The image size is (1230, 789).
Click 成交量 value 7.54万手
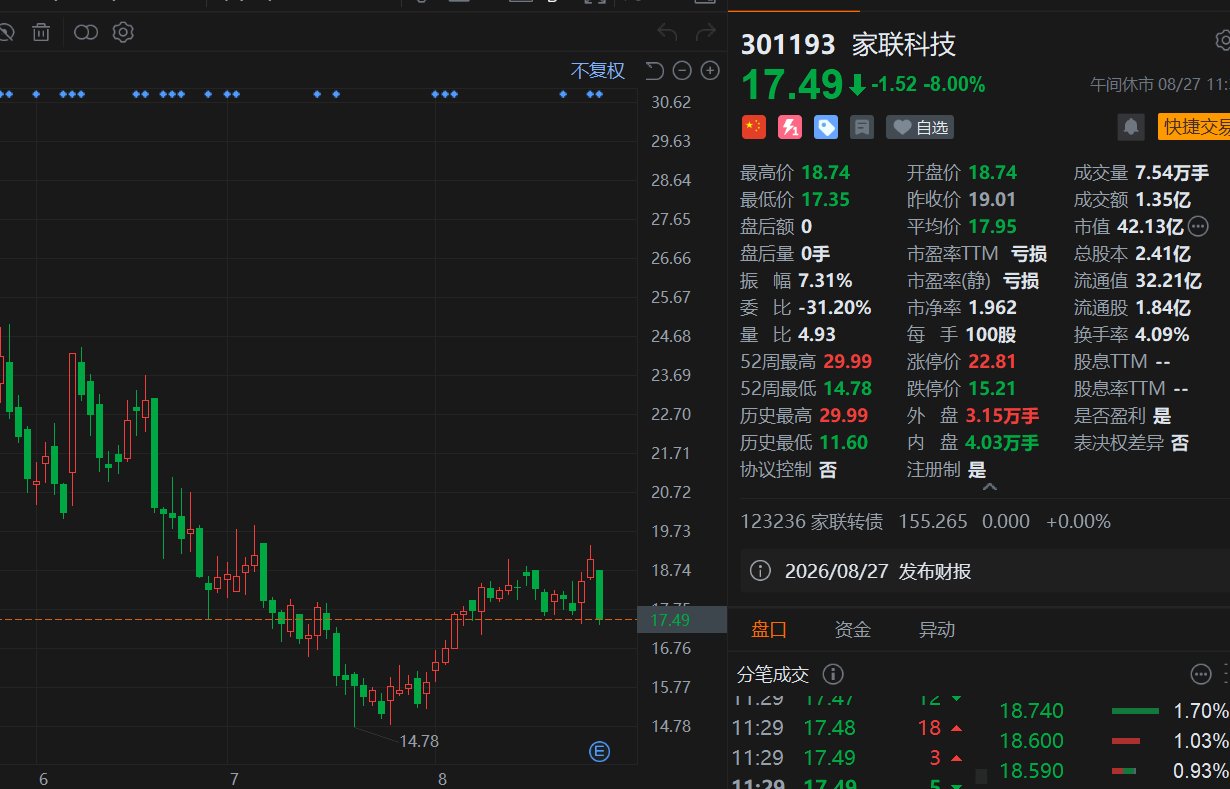click(x=1172, y=172)
